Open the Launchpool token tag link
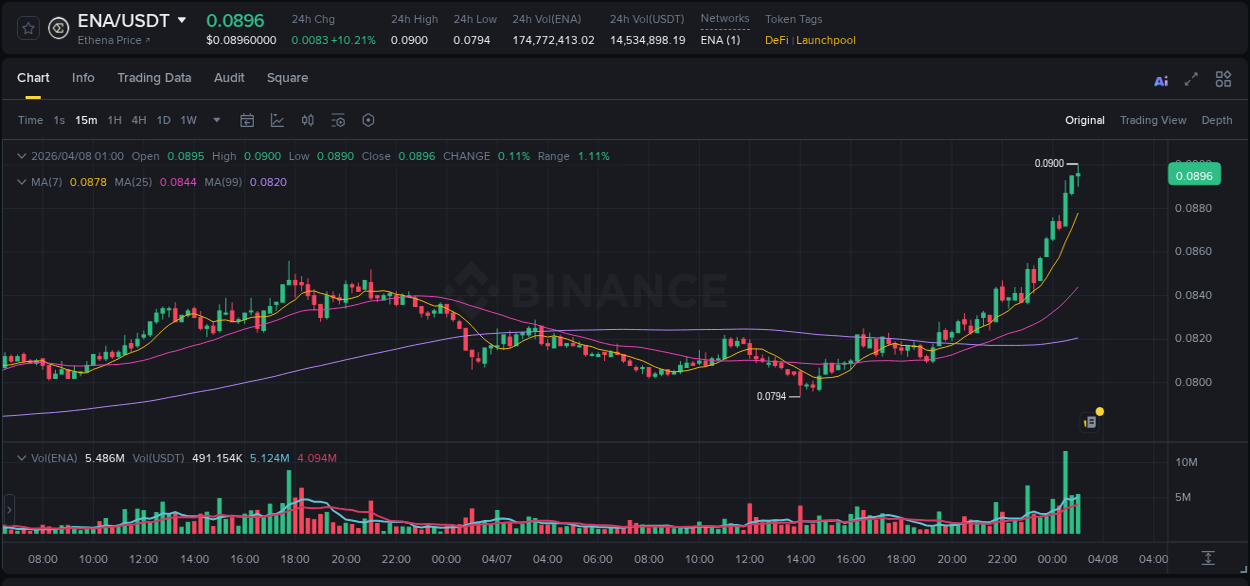 pos(825,40)
